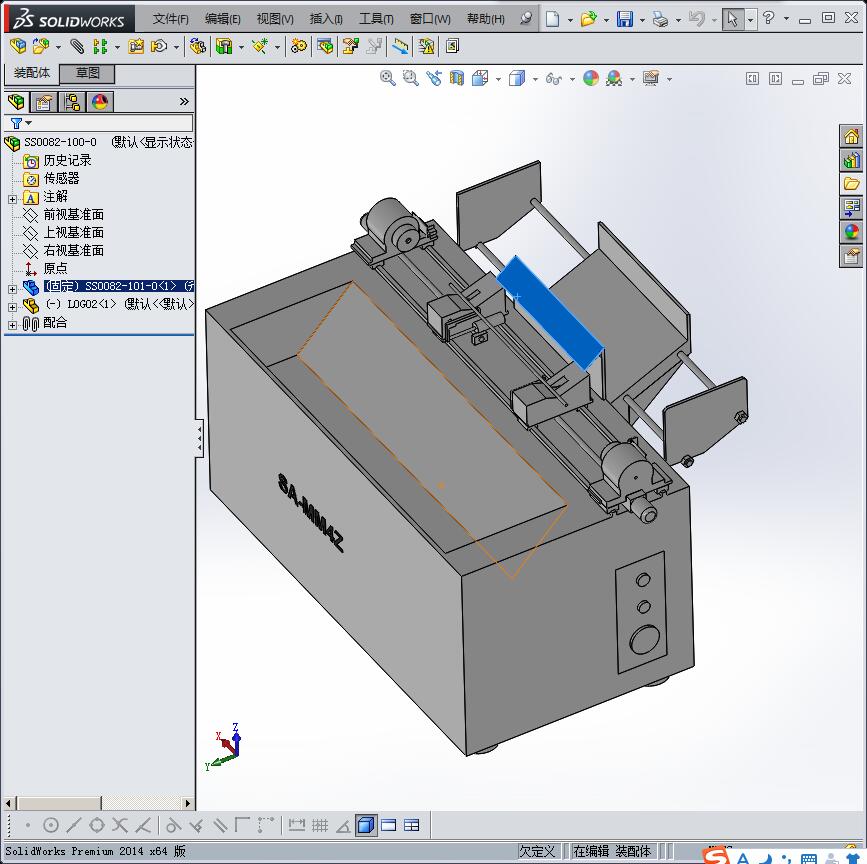Open the PropertyManager tab icon

[x=44, y=102]
